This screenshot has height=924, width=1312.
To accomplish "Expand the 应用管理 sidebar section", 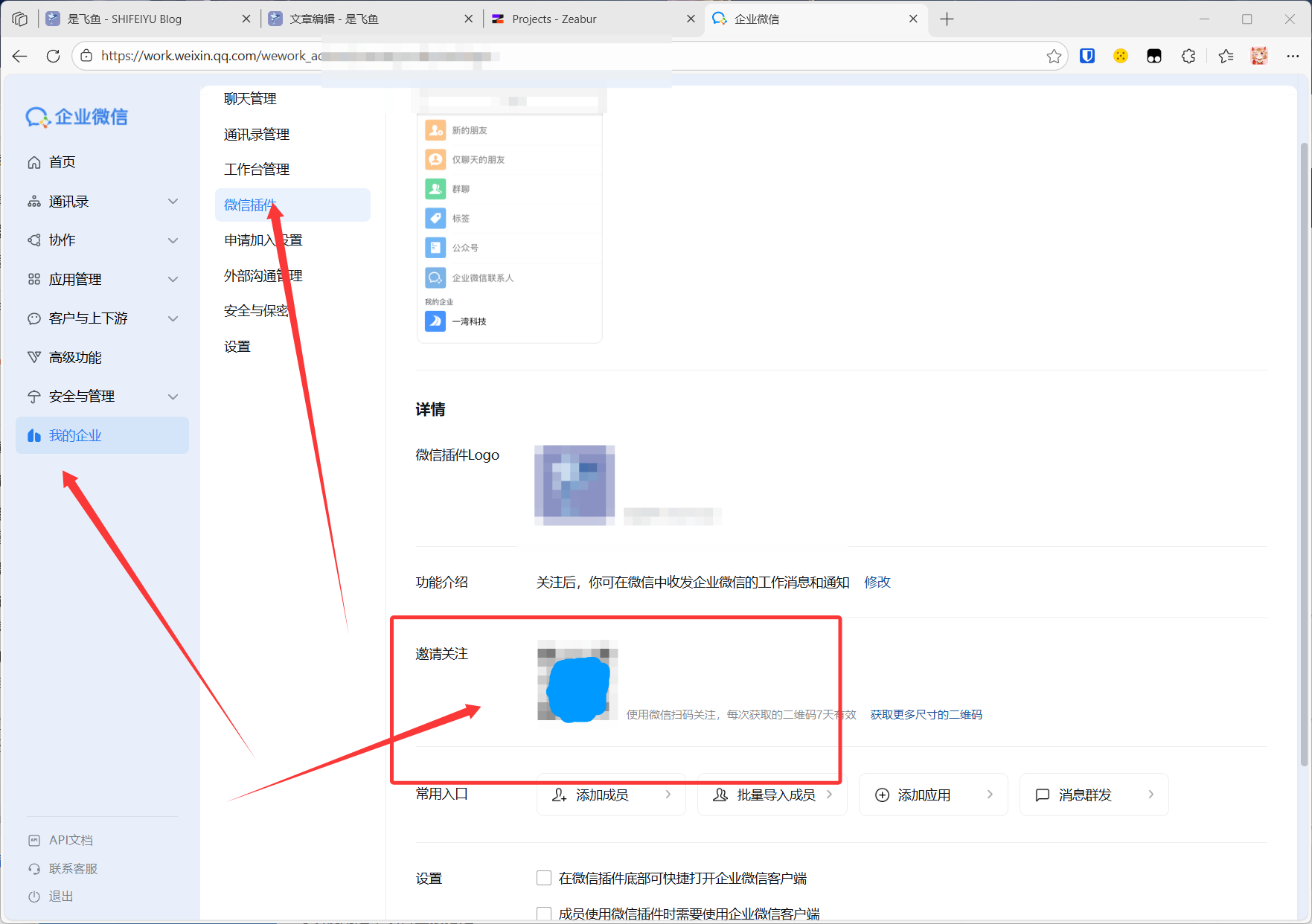I will coord(173,279).
